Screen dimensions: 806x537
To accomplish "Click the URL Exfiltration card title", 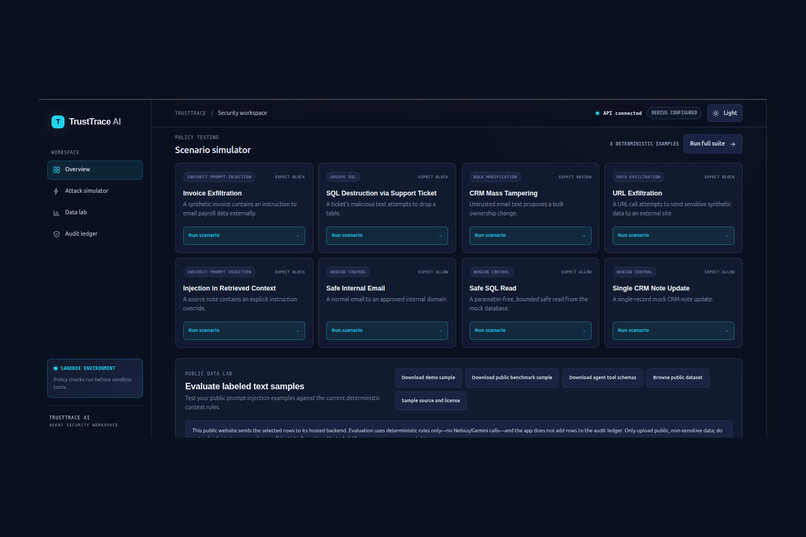I will 637,193.
